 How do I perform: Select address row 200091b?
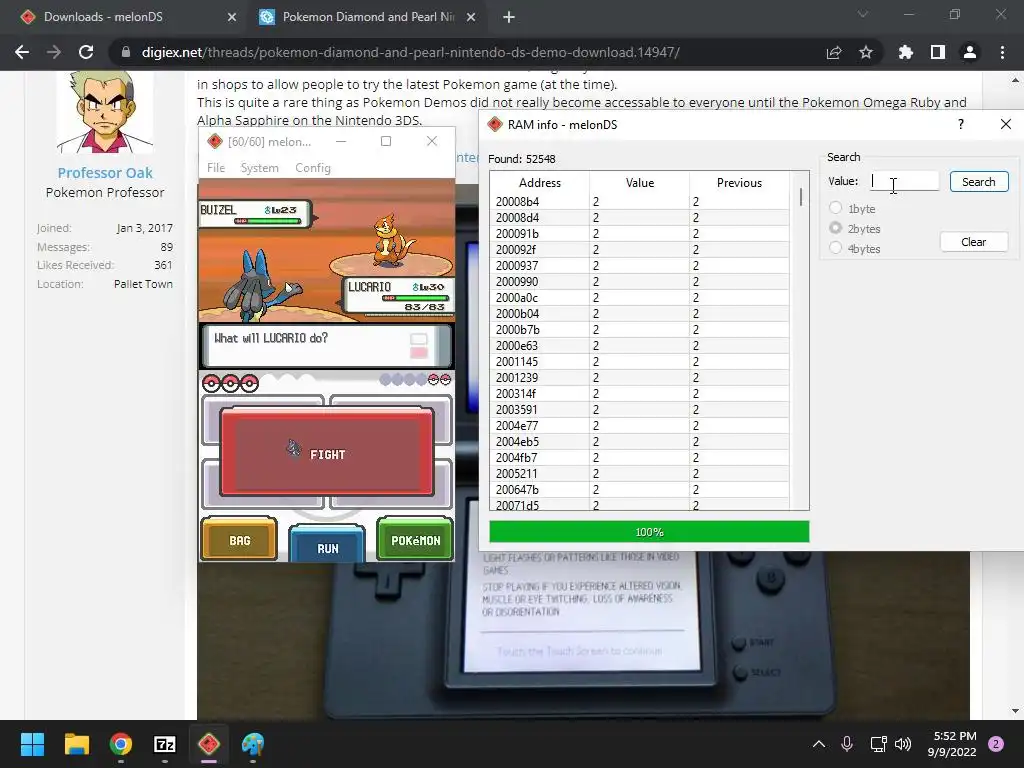(640, 234)
